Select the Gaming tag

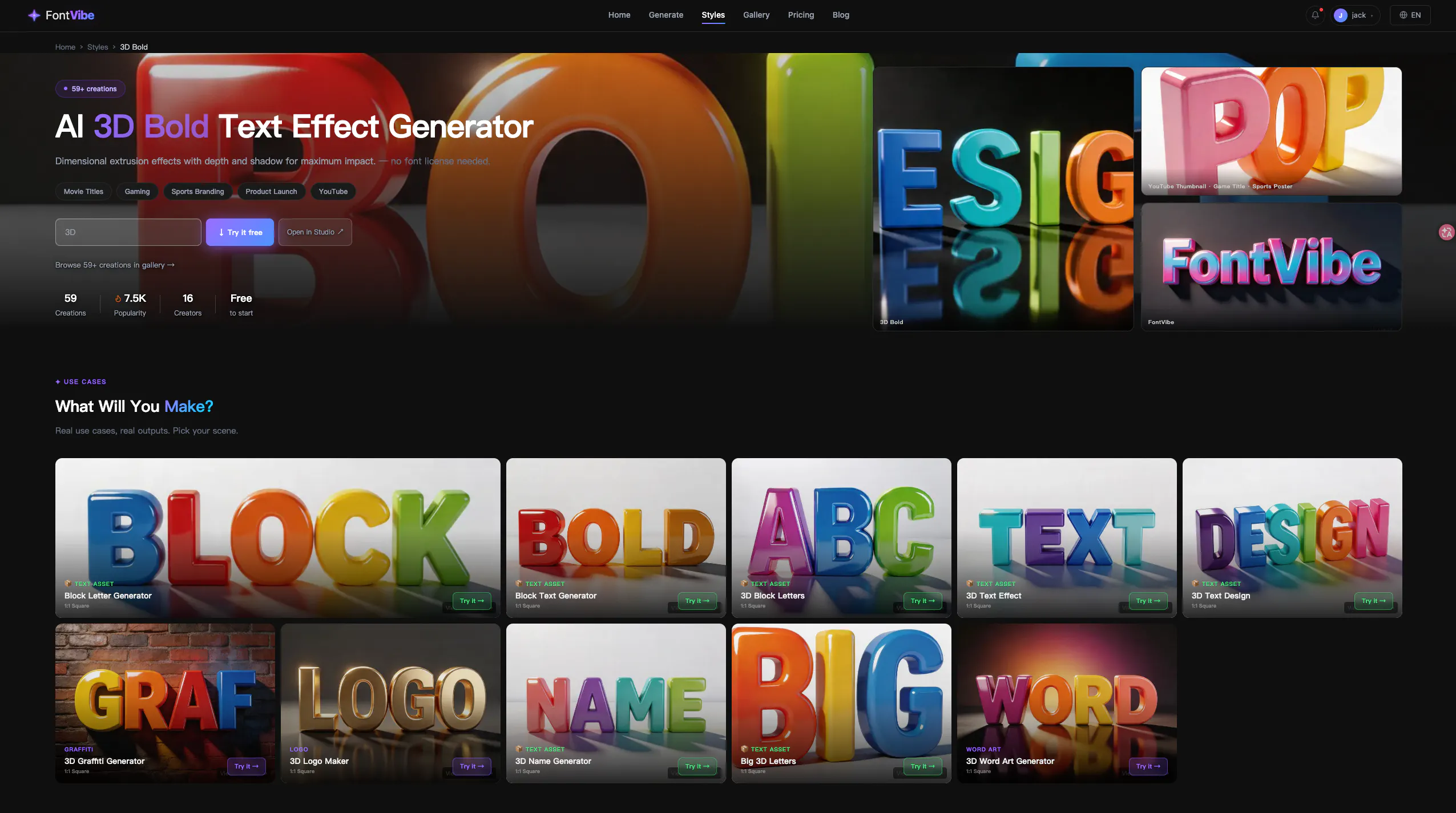coord(137,192)
